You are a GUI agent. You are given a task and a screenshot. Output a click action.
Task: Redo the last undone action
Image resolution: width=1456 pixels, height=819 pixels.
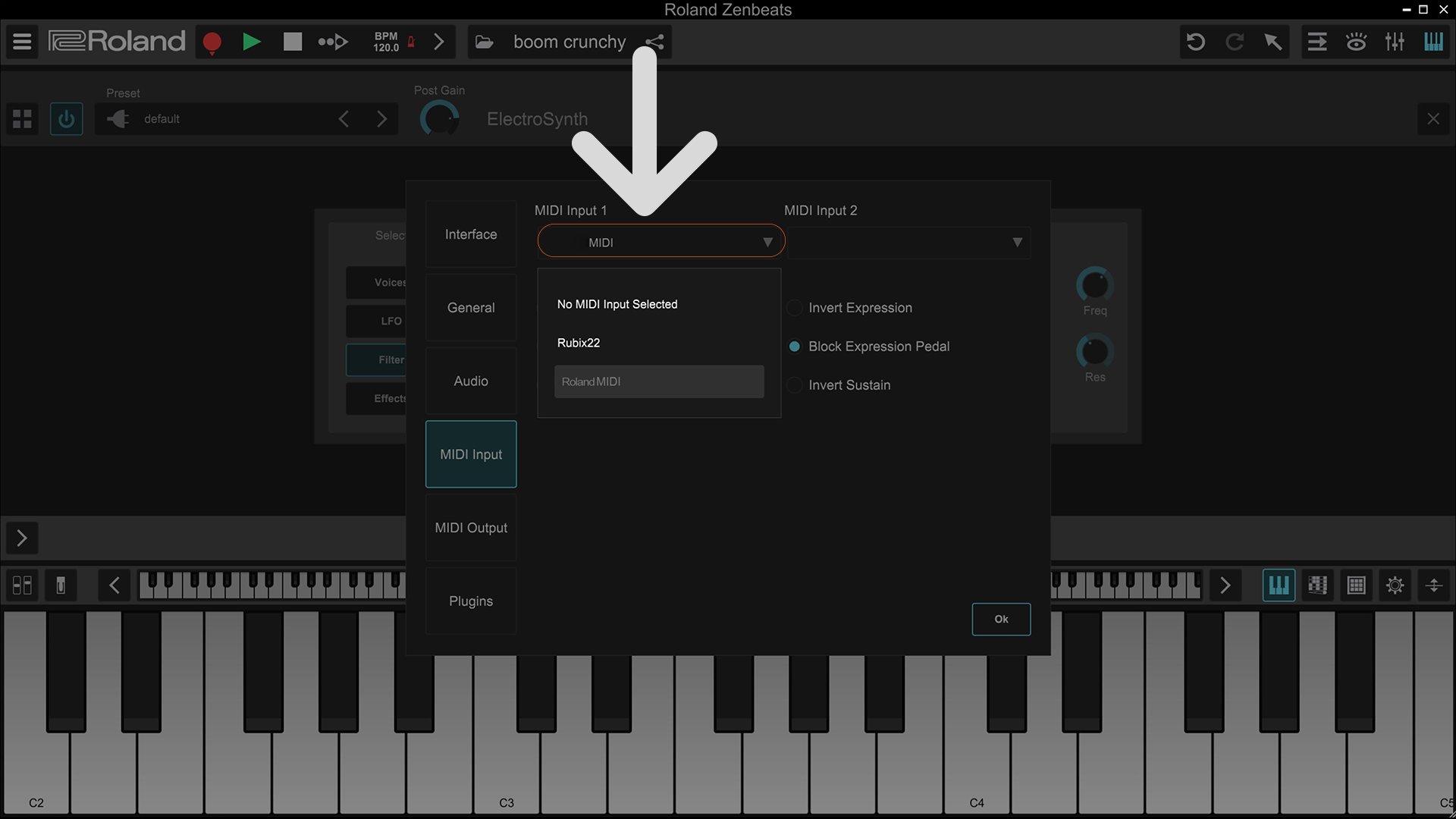tap(1235, 42)
